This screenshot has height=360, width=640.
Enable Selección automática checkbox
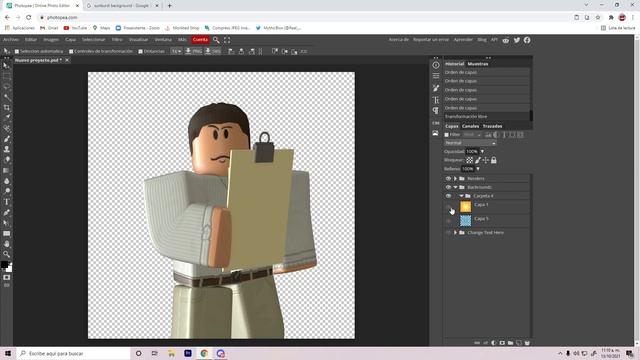17,51
